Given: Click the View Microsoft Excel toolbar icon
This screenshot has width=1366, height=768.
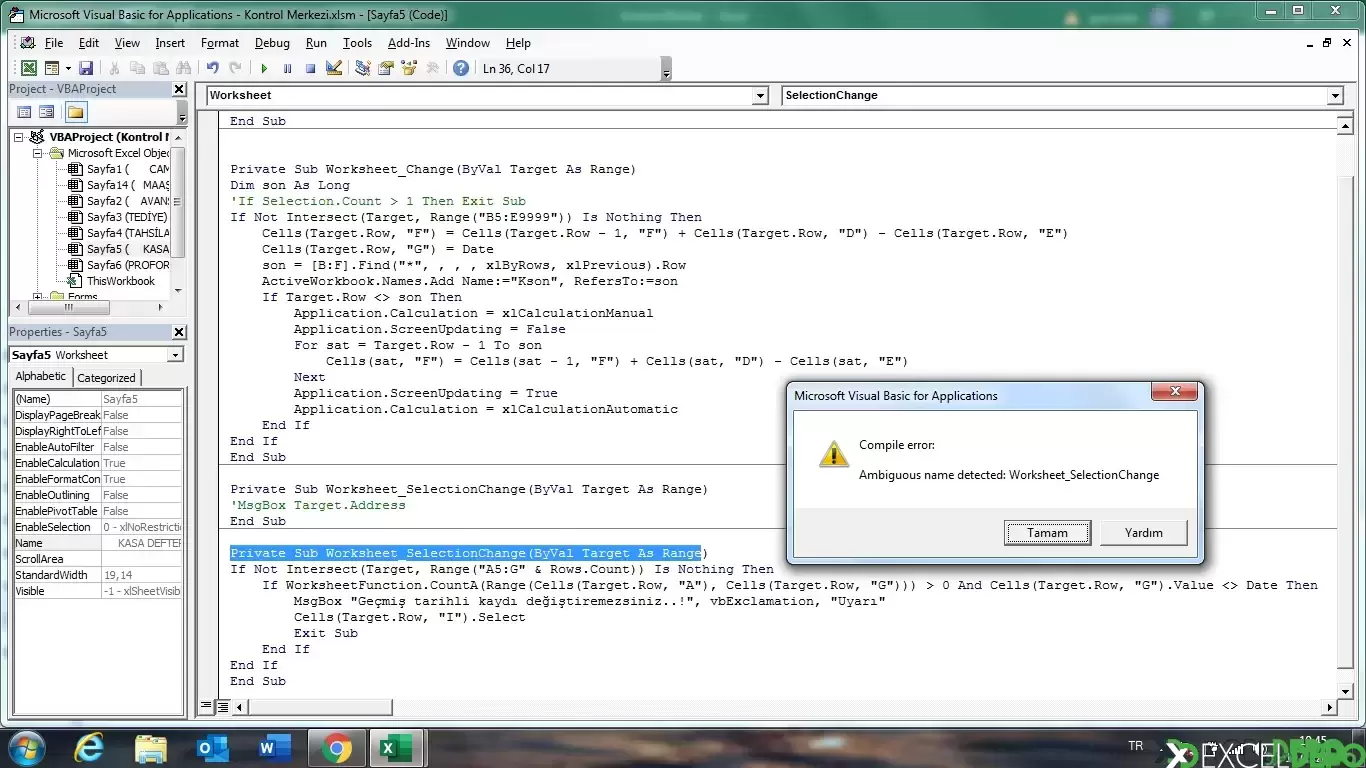Looking at the screenshot, I should pyautogui.click(x=28, y=68).
